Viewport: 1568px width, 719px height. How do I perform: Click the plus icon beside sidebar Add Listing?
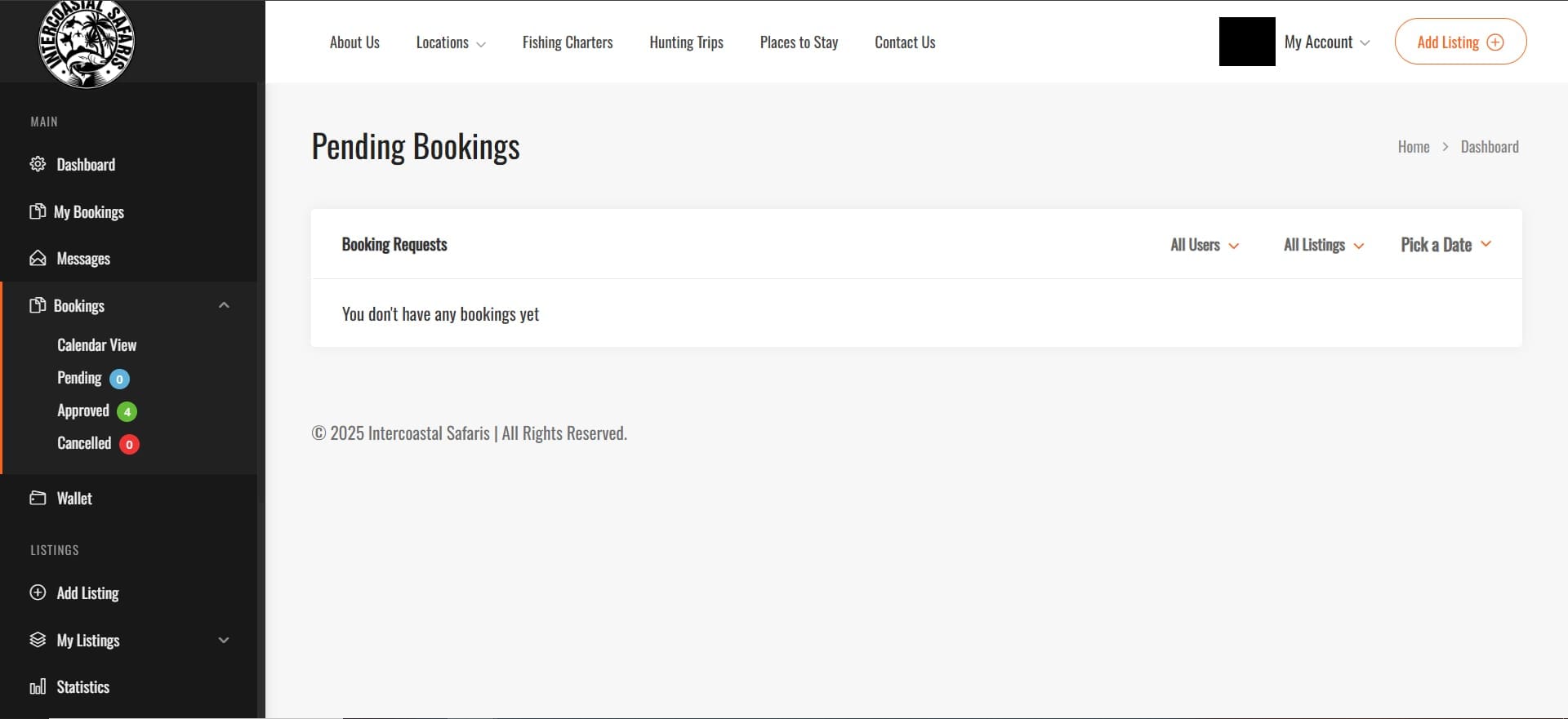pos(38,593)
